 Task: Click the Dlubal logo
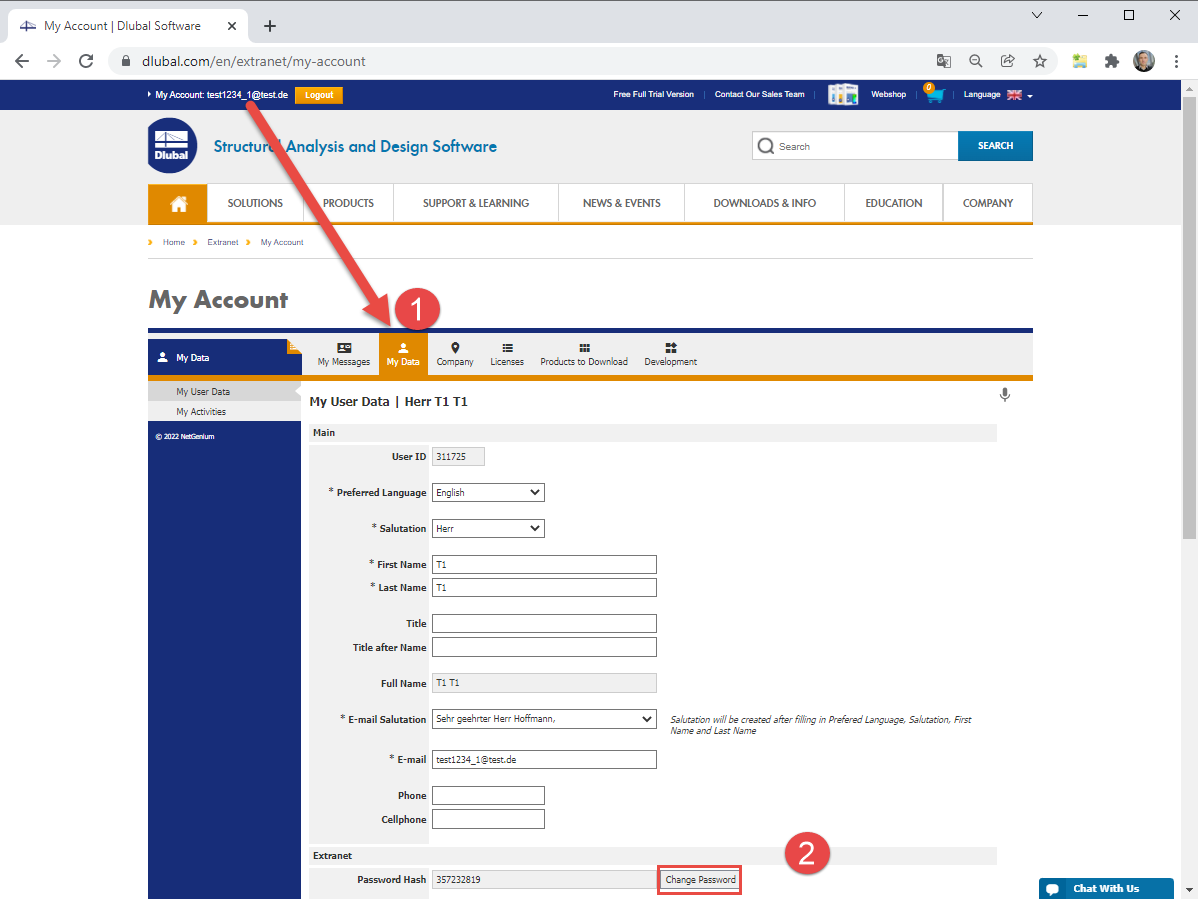point(171,144)
